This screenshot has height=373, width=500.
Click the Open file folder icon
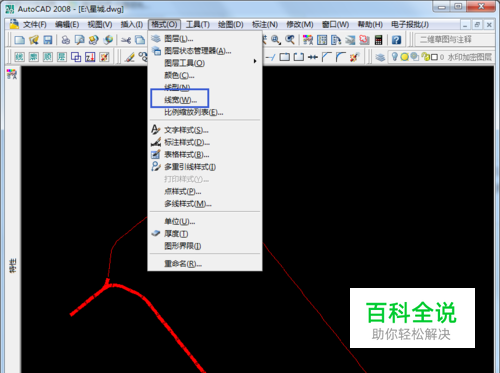pyautogui.click(x=34, y=40)
